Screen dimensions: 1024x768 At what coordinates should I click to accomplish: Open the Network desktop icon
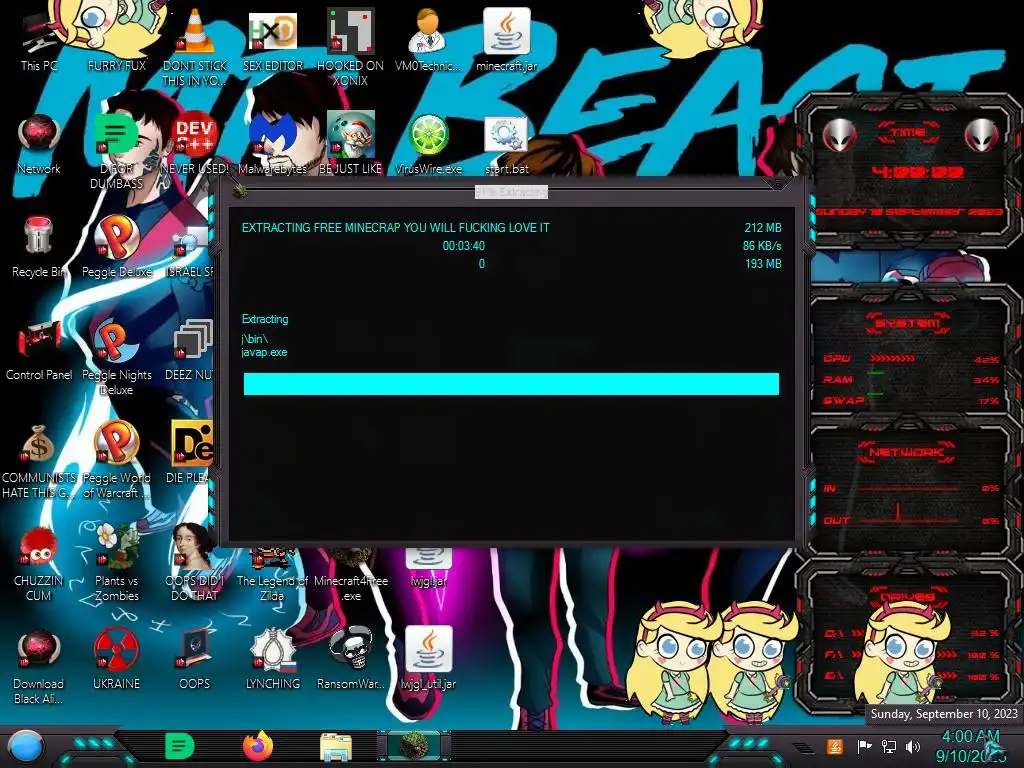coord(39,144)
